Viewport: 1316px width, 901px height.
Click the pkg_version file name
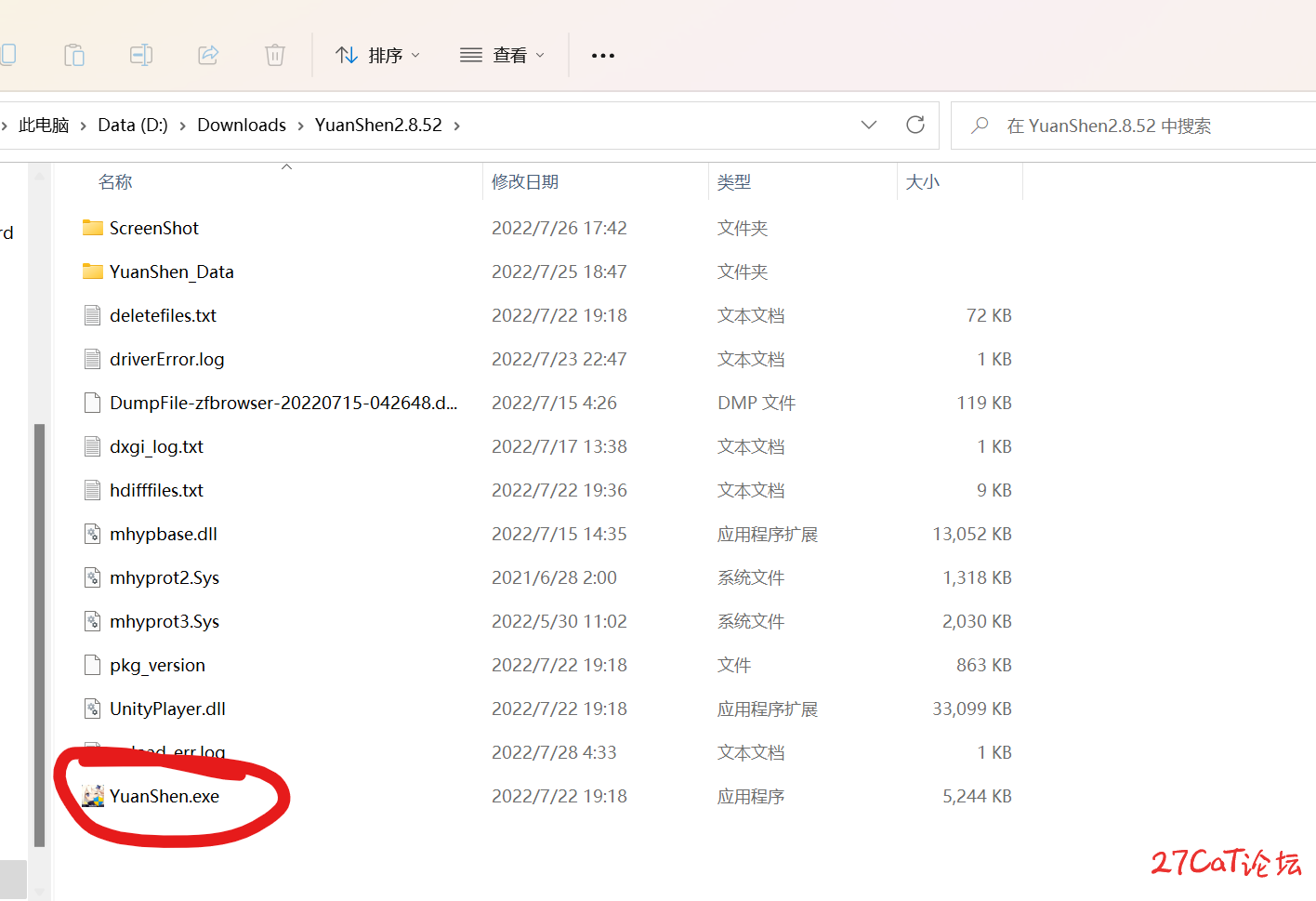point(158,665)
